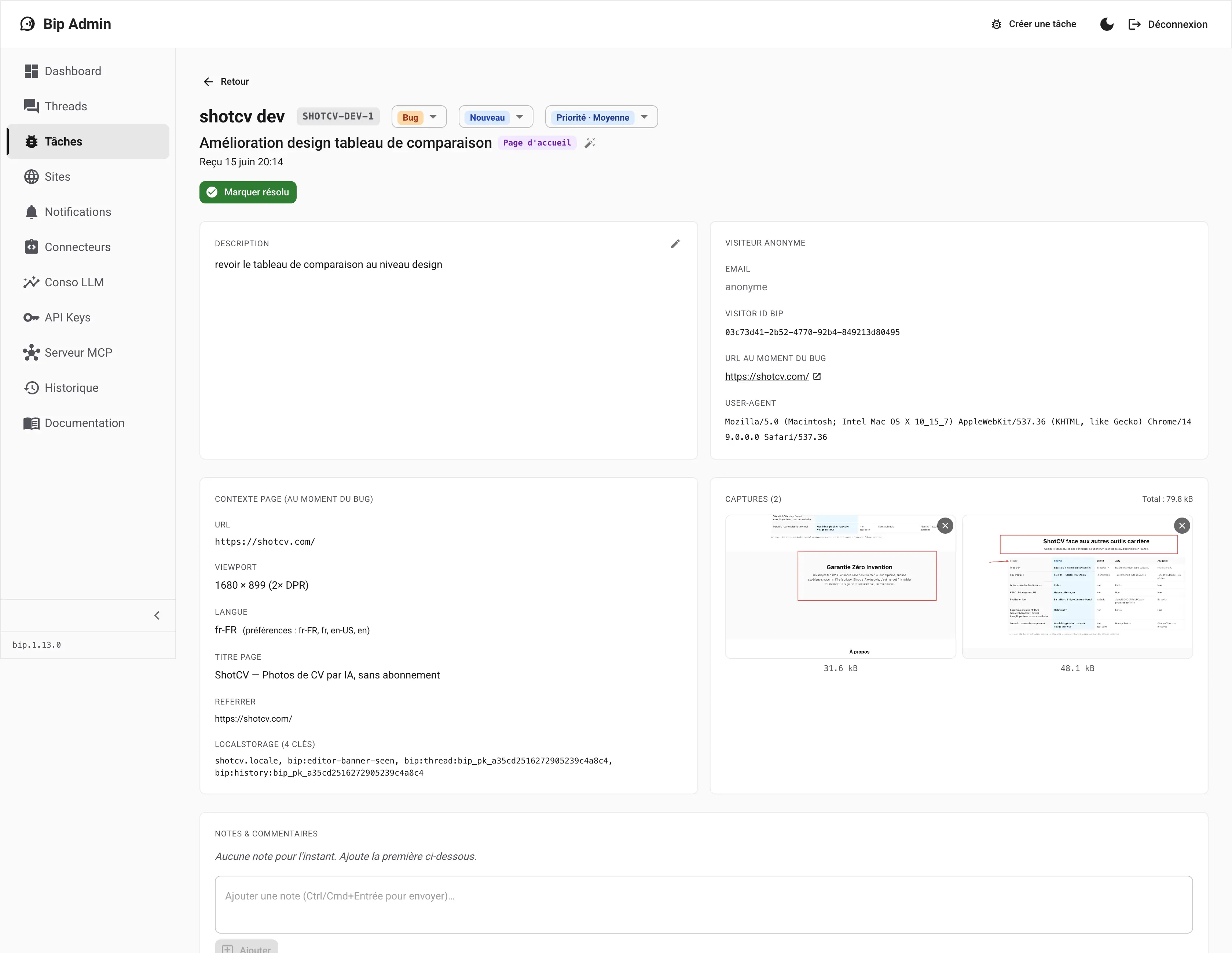Open the Conso LLM page
Screen dimensions: 1232x953
pos(88,282)
